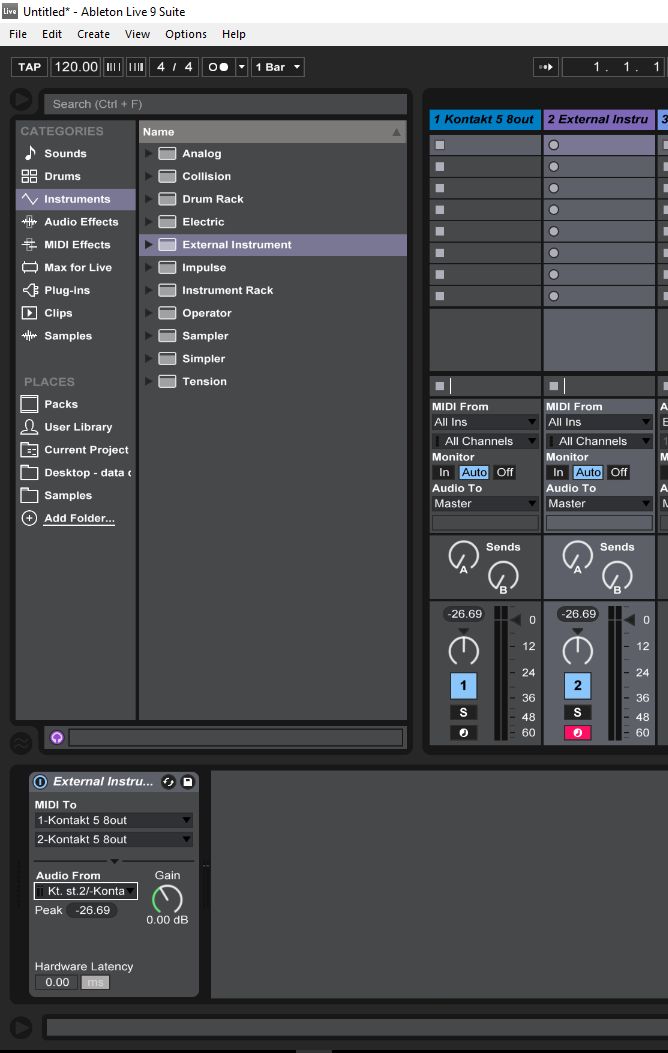Expand the External Instrument folder
Image resolution: width=668 pixels, height=1053 pixels.
(148, 244)
